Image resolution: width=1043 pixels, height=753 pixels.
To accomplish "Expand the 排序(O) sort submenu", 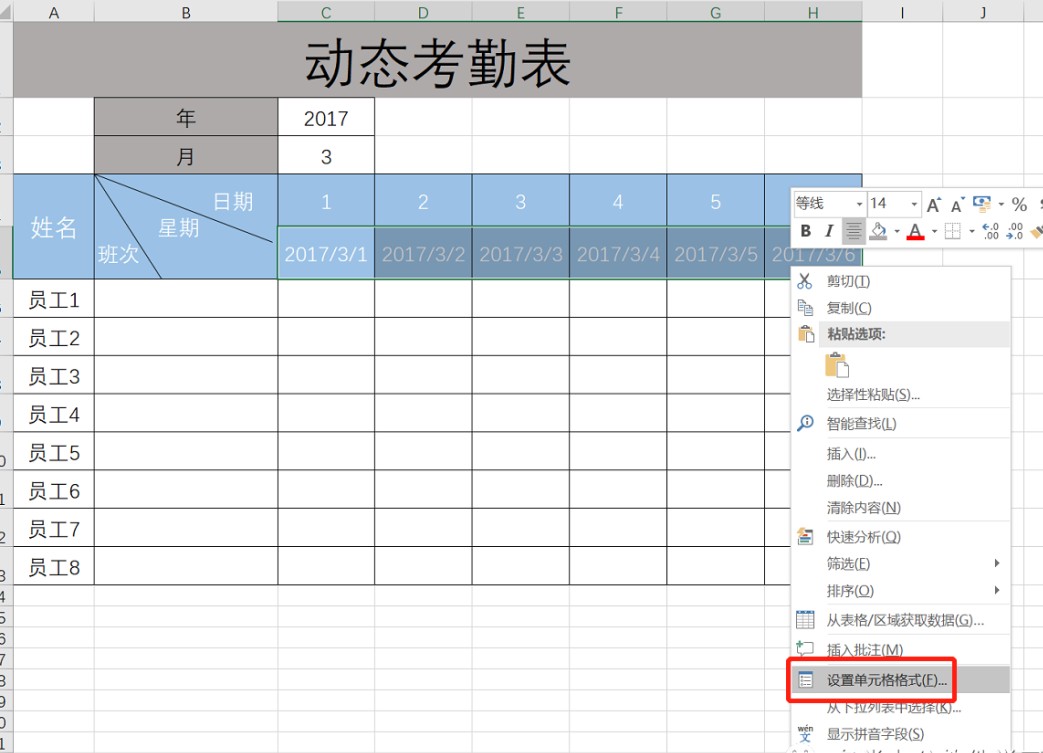I will [902, 591].
